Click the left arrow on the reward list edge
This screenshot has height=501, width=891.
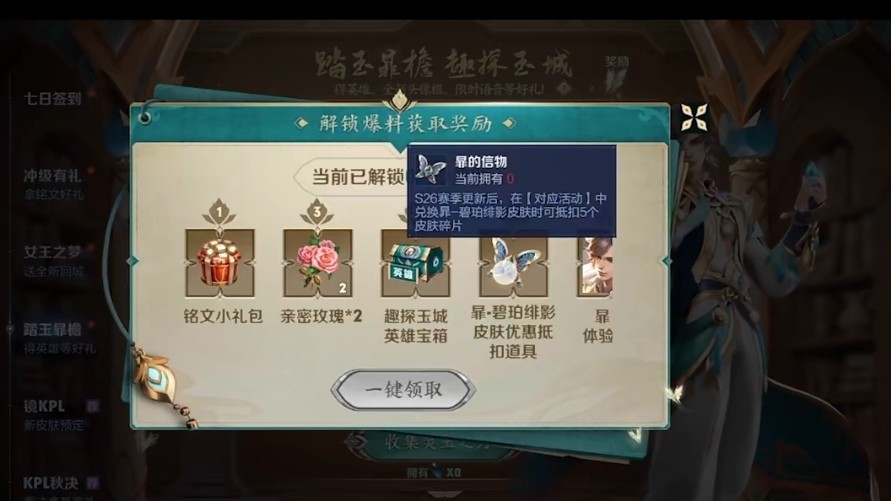pos(134,261)
